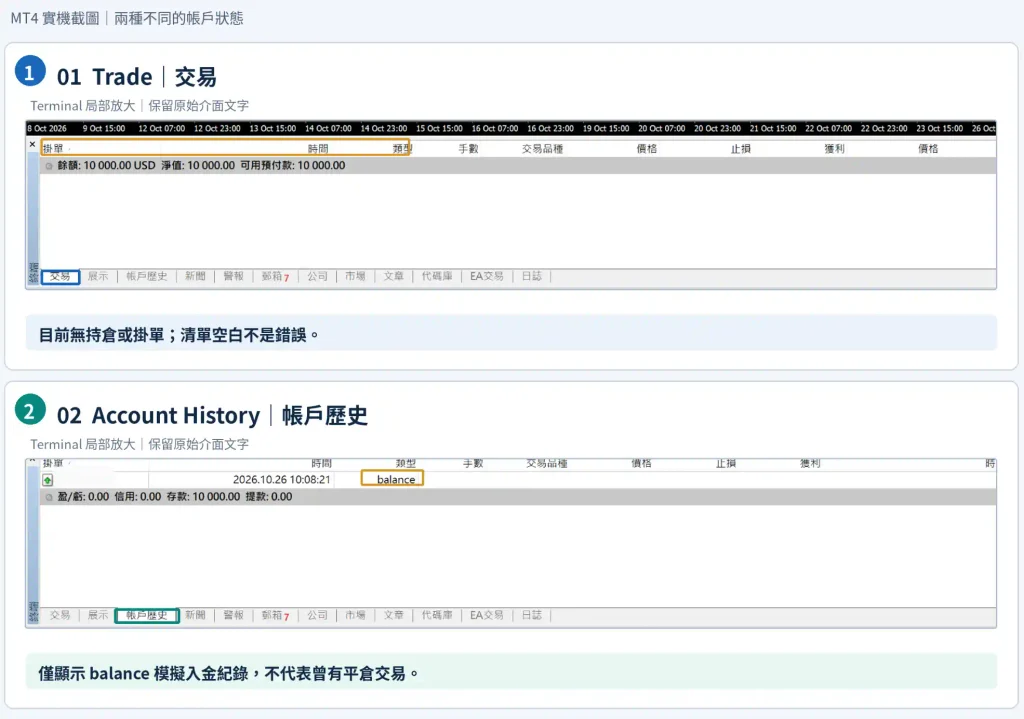The image size is (1024, 719).
Task: Click the '19 Oct 15:00' chart time label
Action: 606,129
